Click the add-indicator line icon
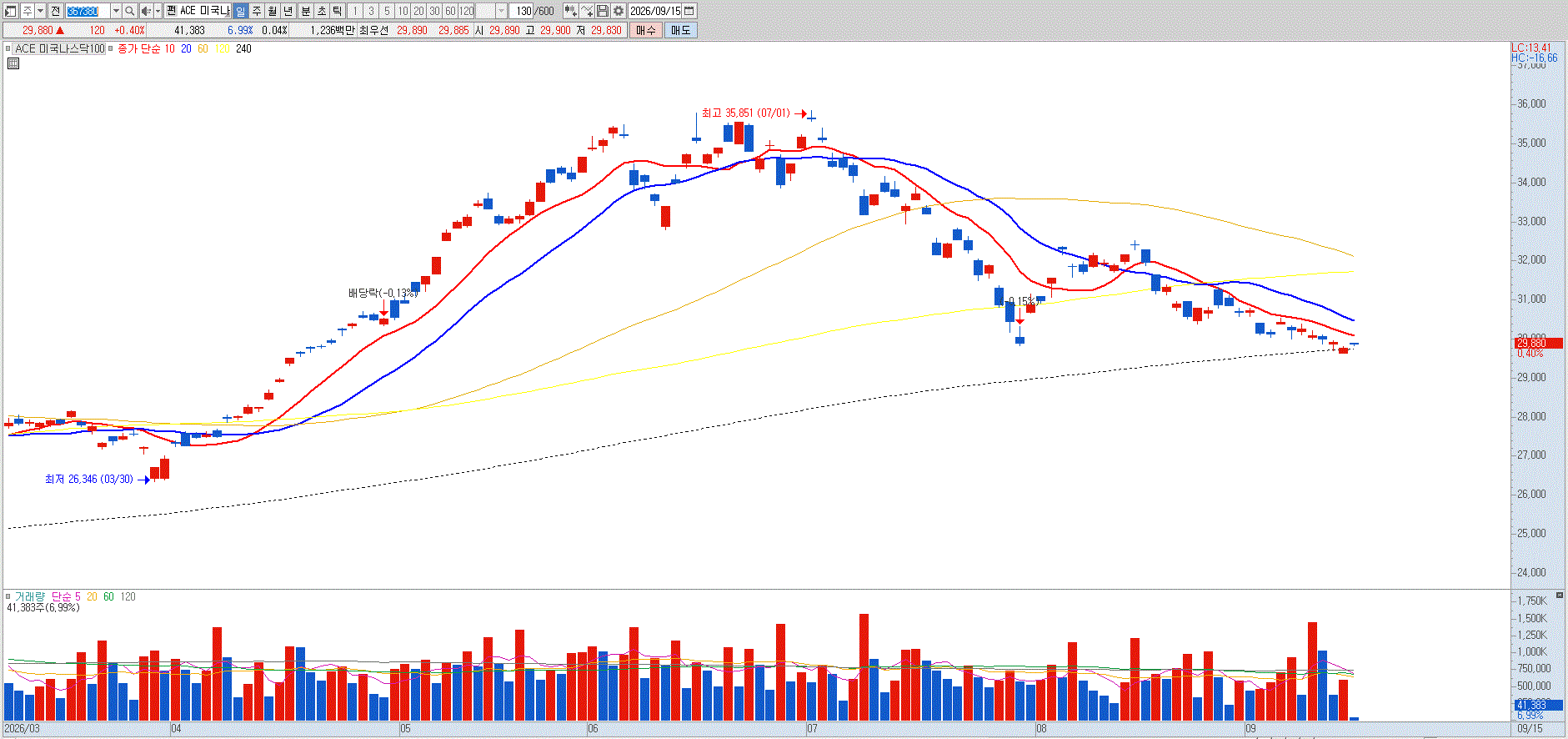This screenshot has height=739, width=1568. click(x=587, y=11)
